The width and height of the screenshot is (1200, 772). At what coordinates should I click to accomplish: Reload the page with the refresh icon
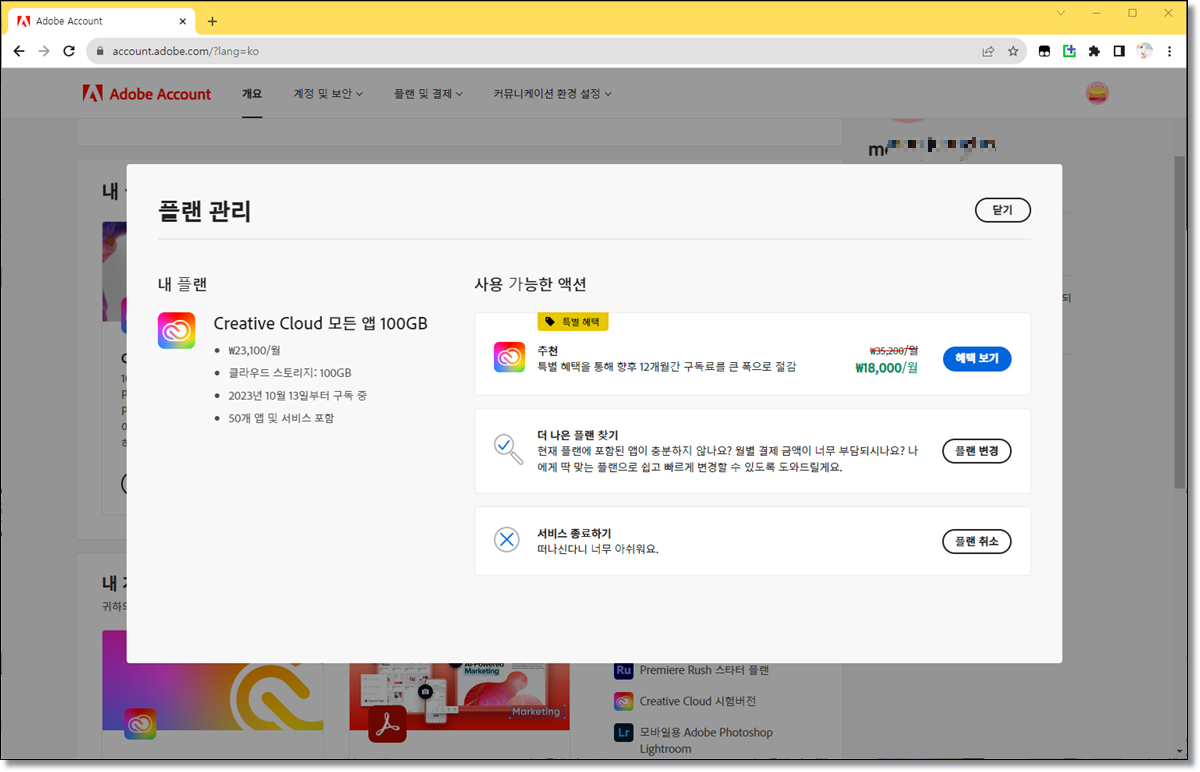coord(69,51)
